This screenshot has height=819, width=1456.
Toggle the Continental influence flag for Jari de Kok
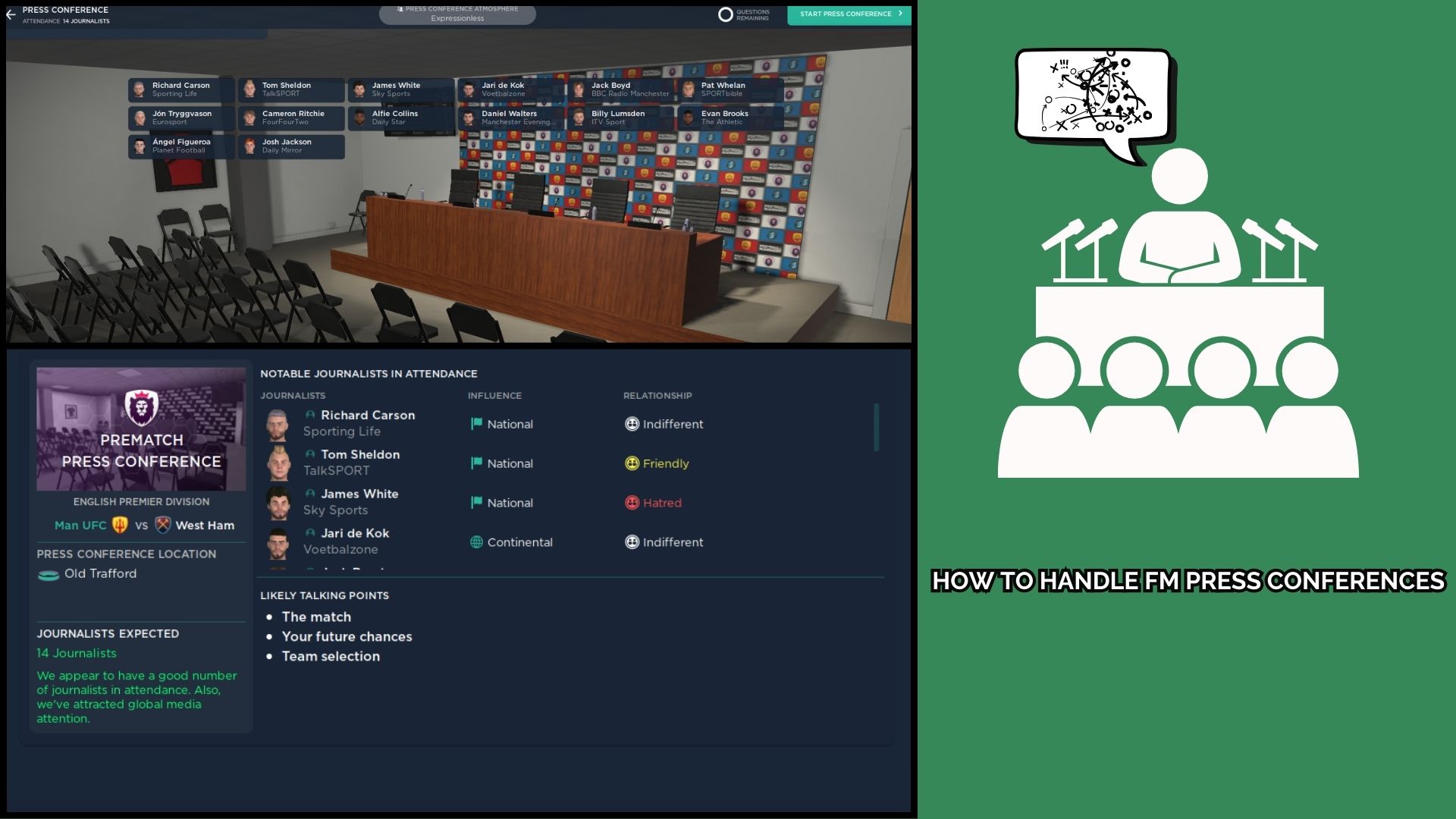pos(476,541)
